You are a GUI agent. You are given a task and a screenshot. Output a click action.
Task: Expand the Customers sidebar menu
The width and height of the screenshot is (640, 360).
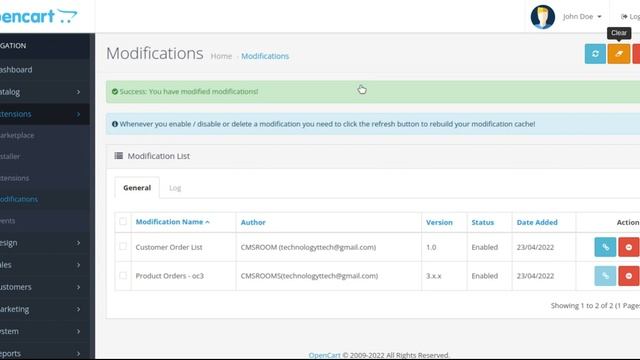[45, 287]
